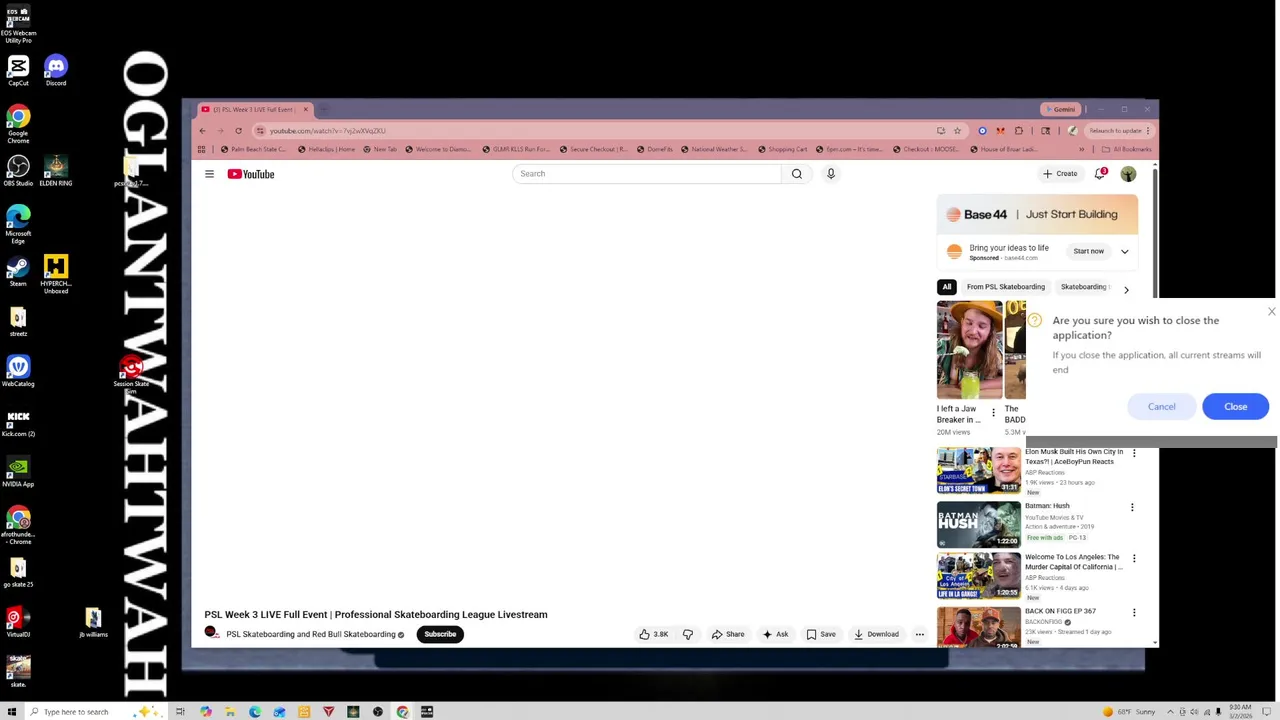Open the Create menu on YouTube
The image size is (1280, 720).
[x=1060, y=174]
